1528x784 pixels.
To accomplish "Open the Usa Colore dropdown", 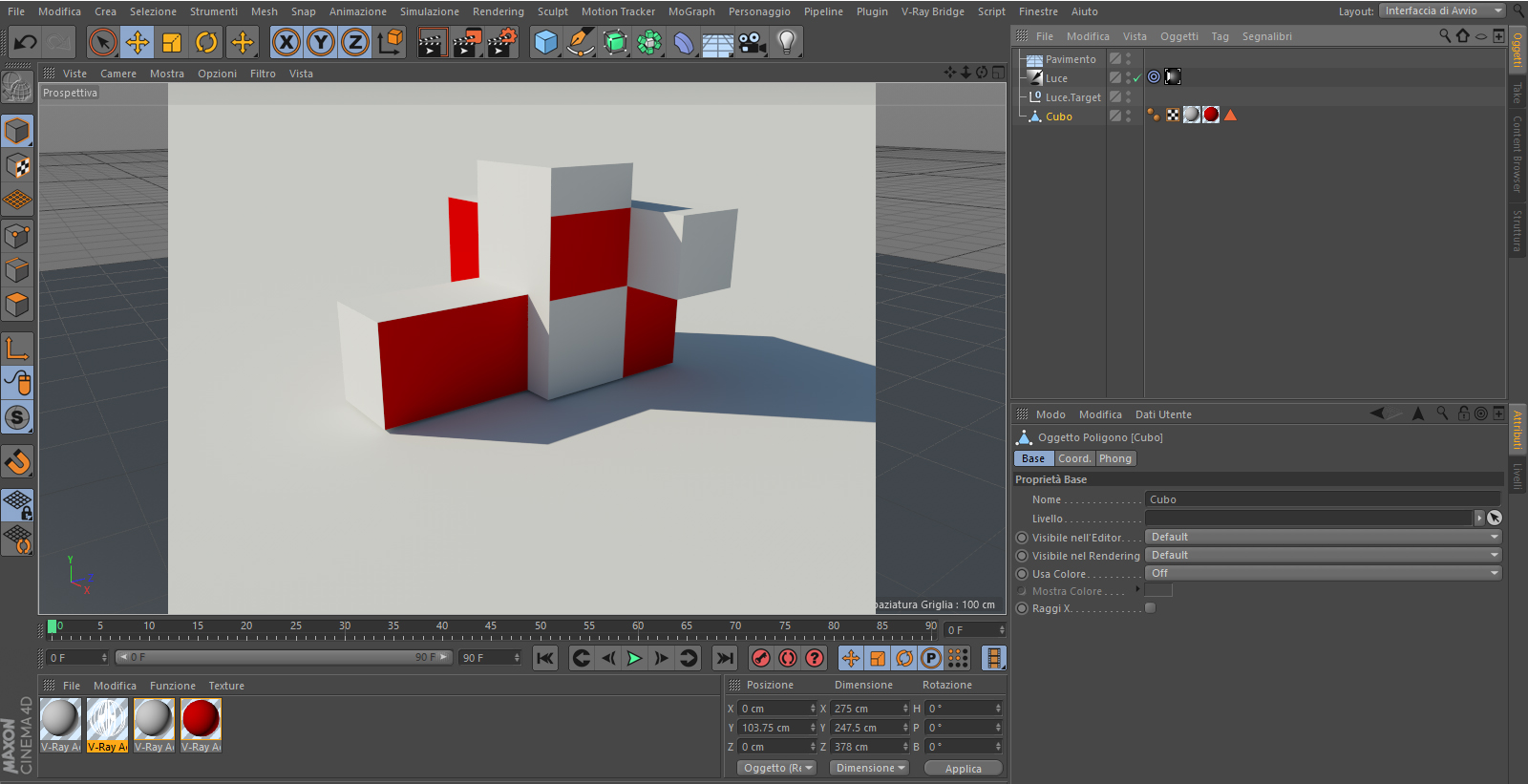I will pyautogui.click(x=1323, y=573).
